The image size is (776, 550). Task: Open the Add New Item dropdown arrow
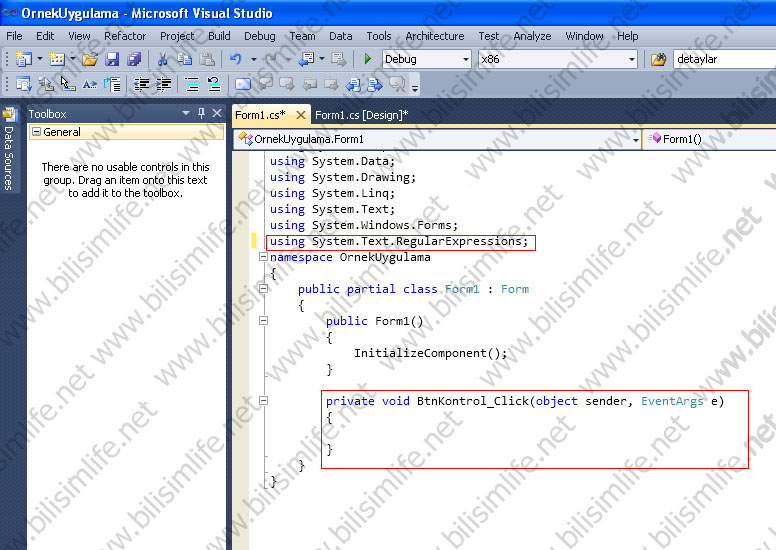[73, 59]
